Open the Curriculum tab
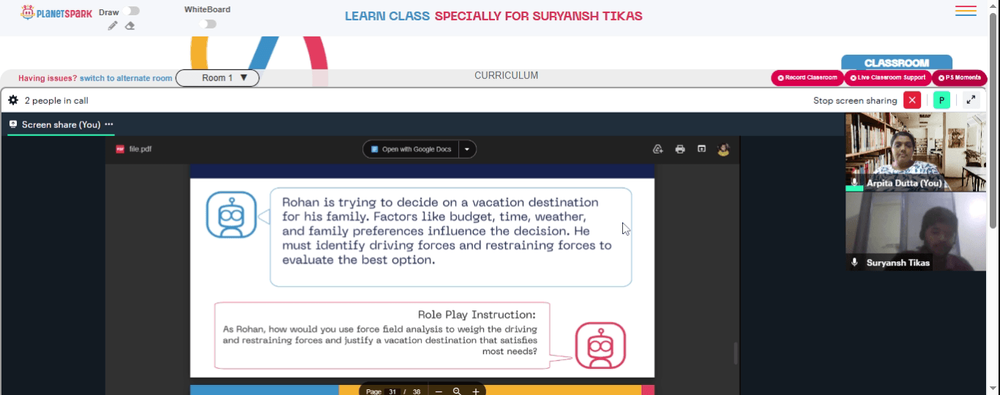Viewport: 1000px width, 395px height. coord(506,75)
